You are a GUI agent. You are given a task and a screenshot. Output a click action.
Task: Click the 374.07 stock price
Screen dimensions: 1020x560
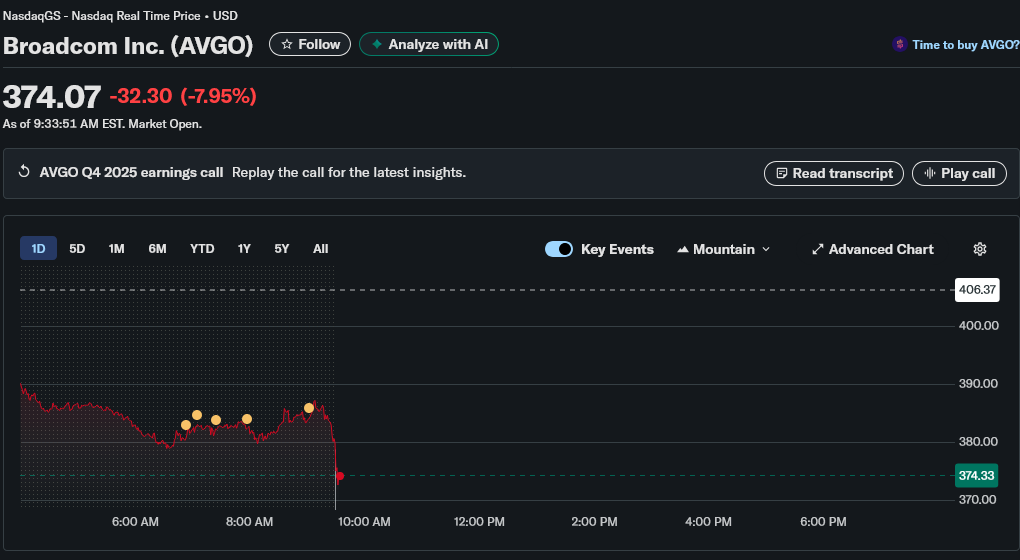(x=52, y=97)
